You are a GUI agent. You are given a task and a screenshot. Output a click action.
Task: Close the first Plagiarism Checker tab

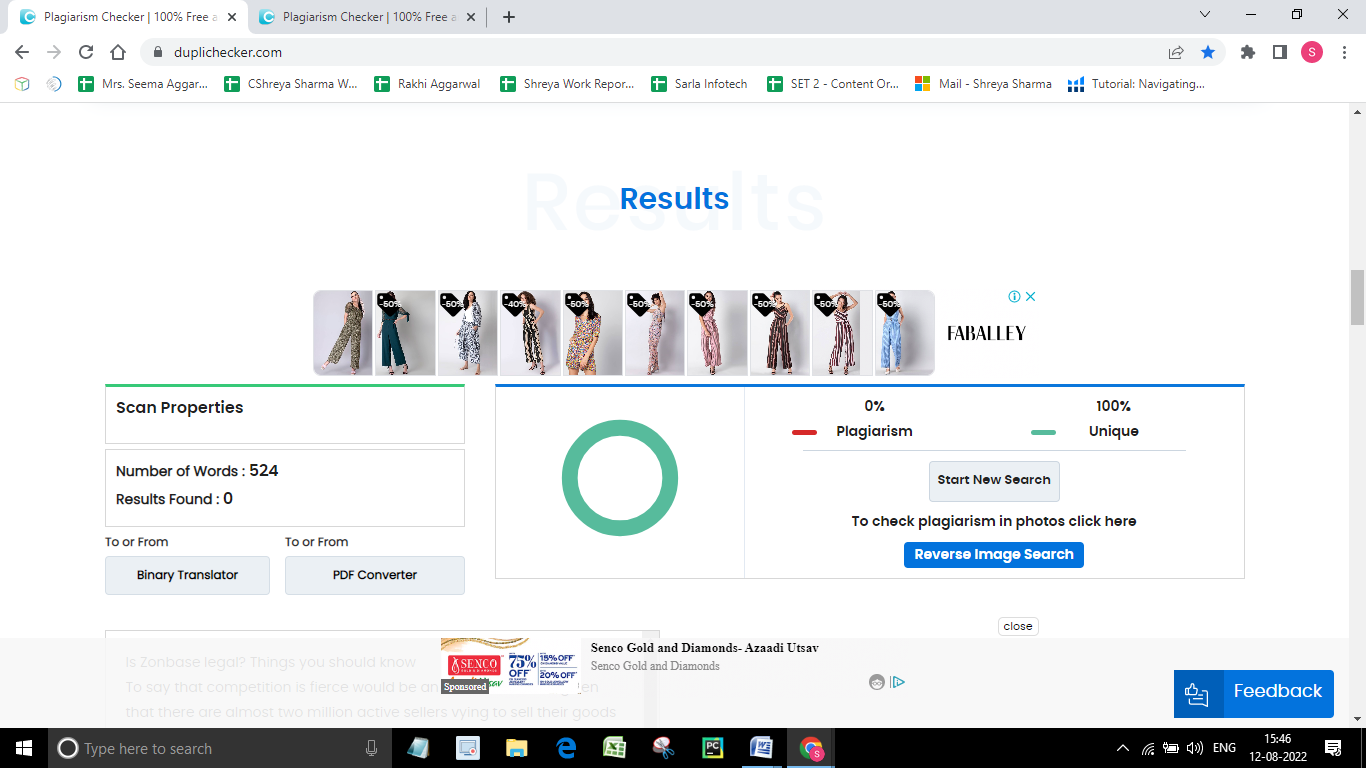click(231, 17)
